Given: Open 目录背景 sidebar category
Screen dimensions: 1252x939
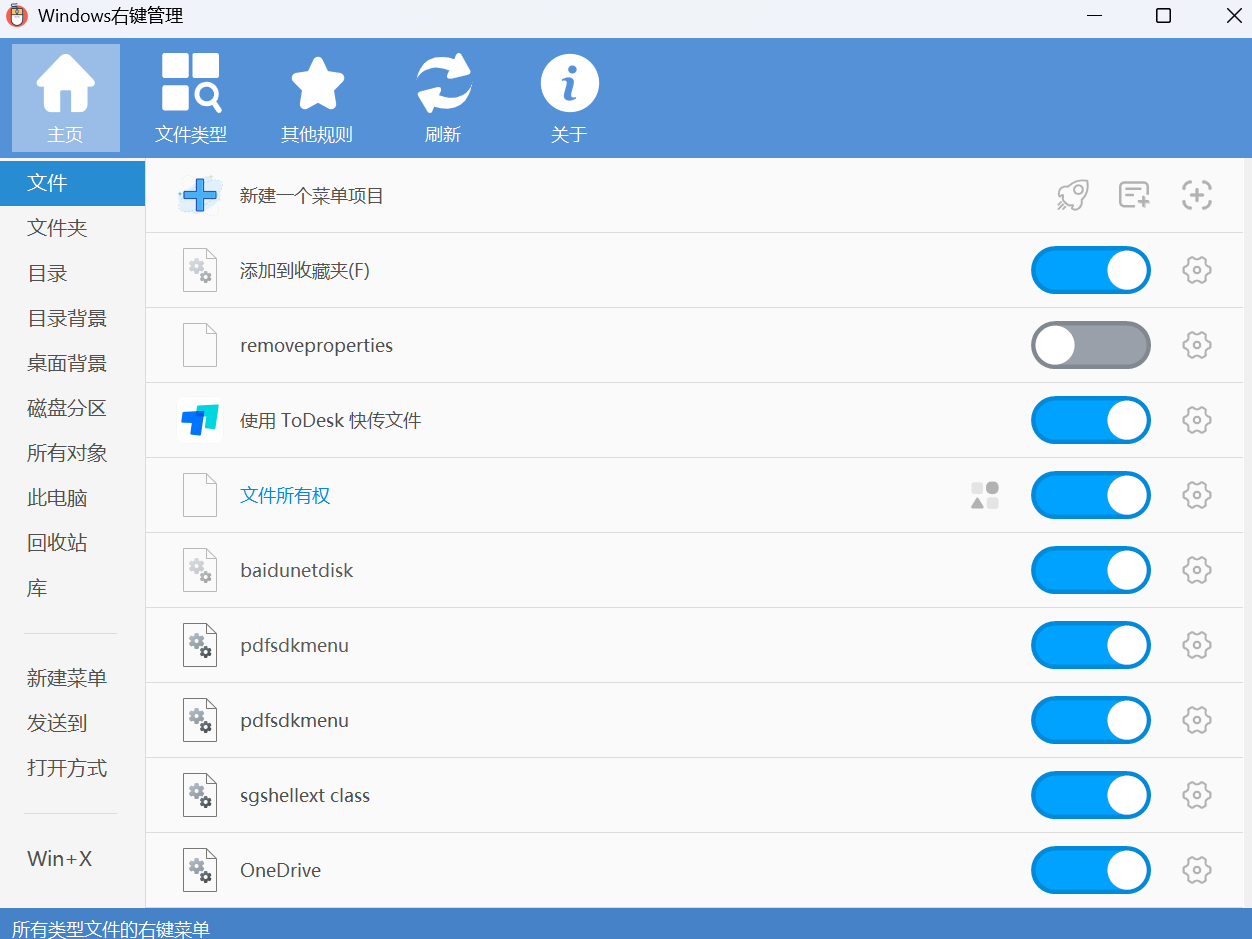Looking at the screenshot, I should pyautogui.click(x=72, y=318).
